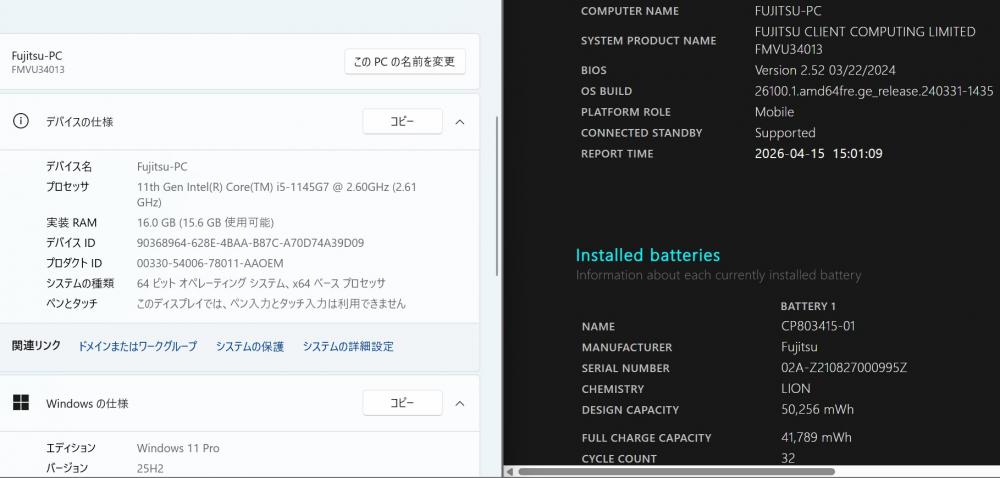Click the Fujitsu-PC heading in settings
The image size is (1000, 478).
click(37, 55)
